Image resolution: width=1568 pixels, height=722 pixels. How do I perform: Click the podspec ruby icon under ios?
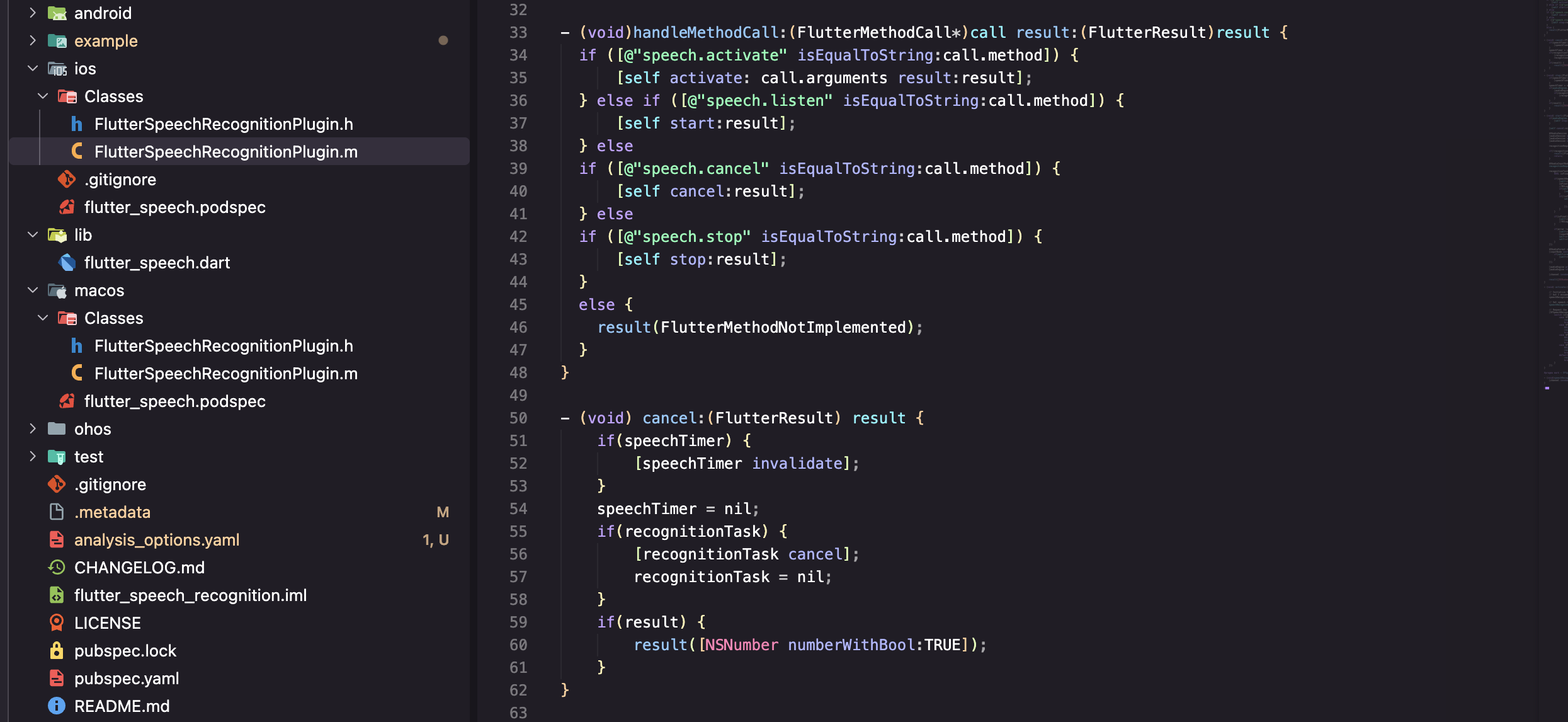click(67, 207)
